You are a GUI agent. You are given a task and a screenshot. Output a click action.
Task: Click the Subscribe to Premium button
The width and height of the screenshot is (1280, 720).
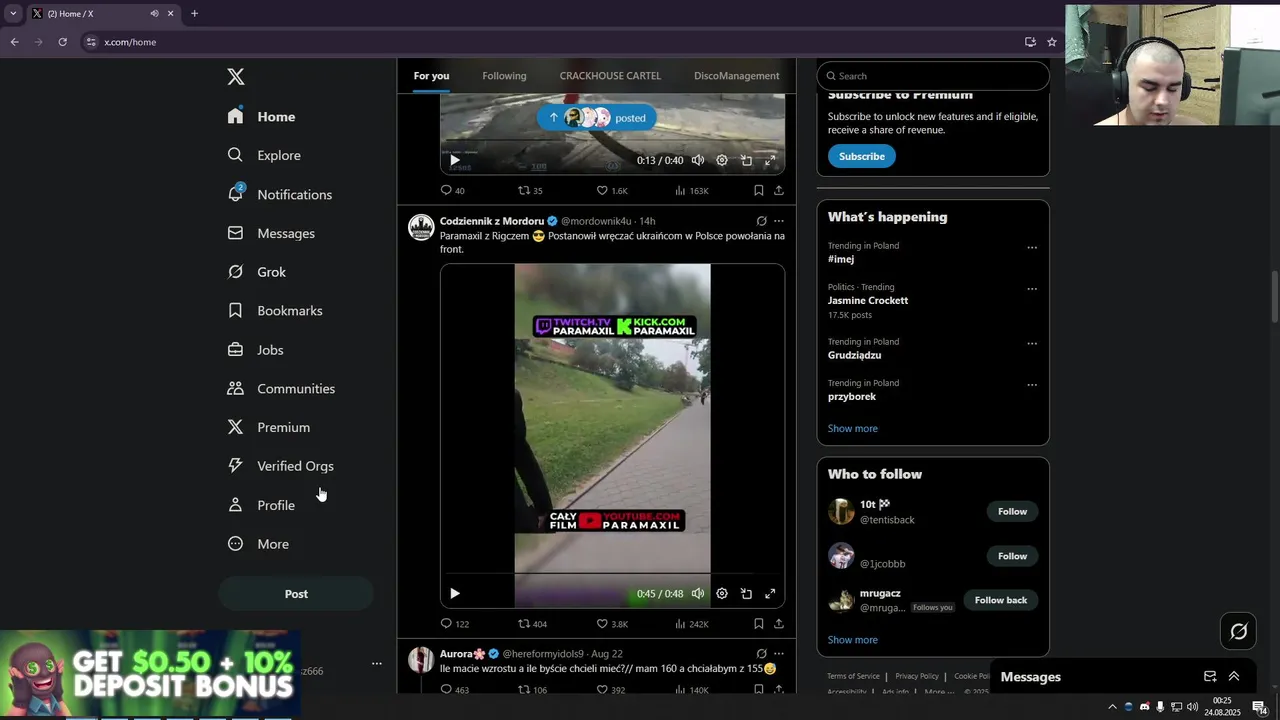[862, 156]
